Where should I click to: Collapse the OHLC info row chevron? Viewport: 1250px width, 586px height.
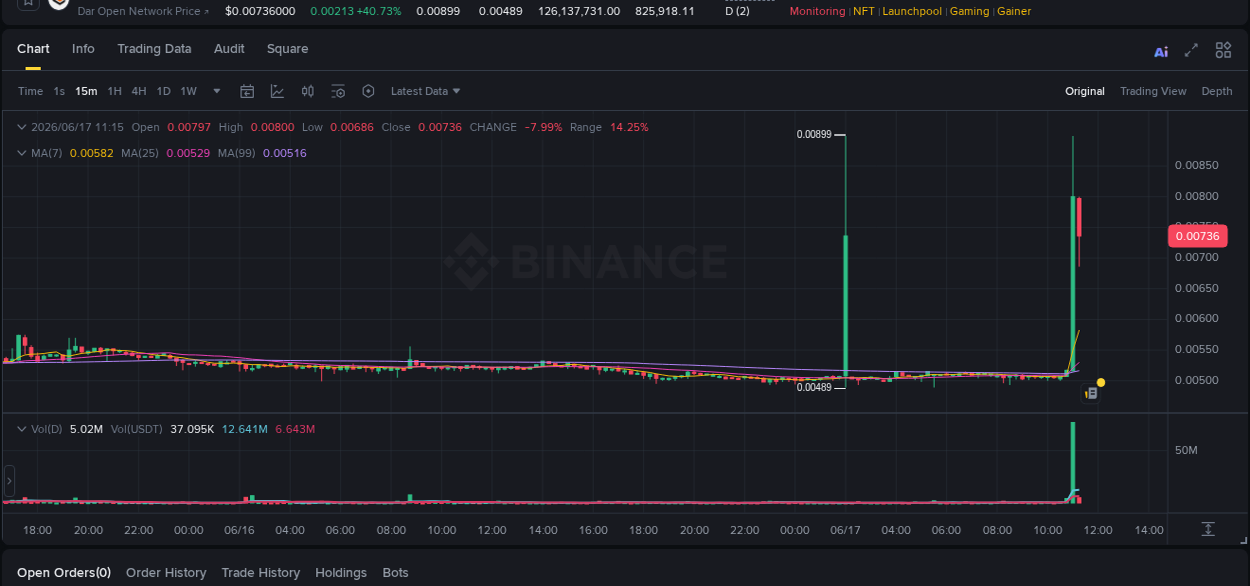pyautogui.click(x=22, y=127)
